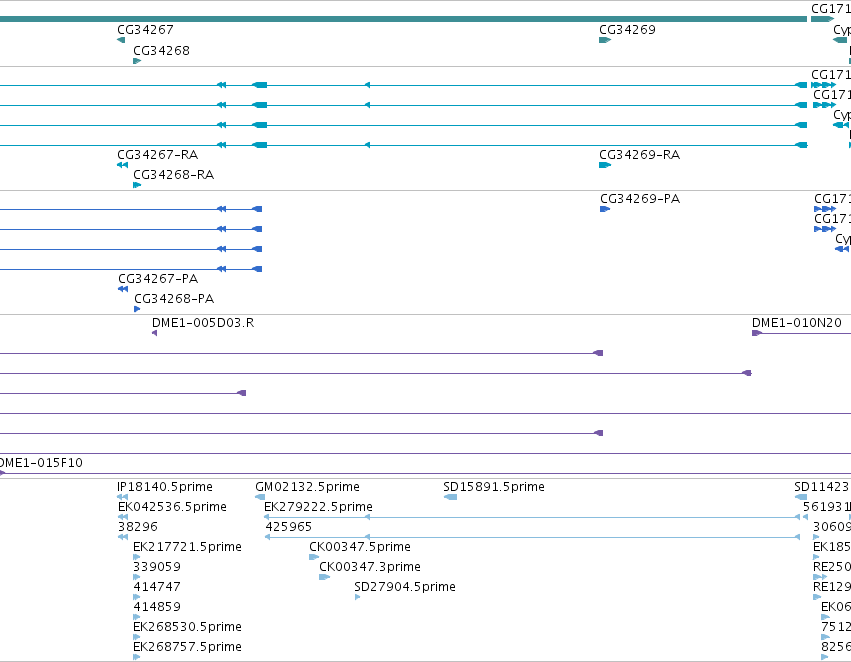Screen dimensions: 851x662
Task: Select the EST labeled 414859
Action: coord(157,607)
